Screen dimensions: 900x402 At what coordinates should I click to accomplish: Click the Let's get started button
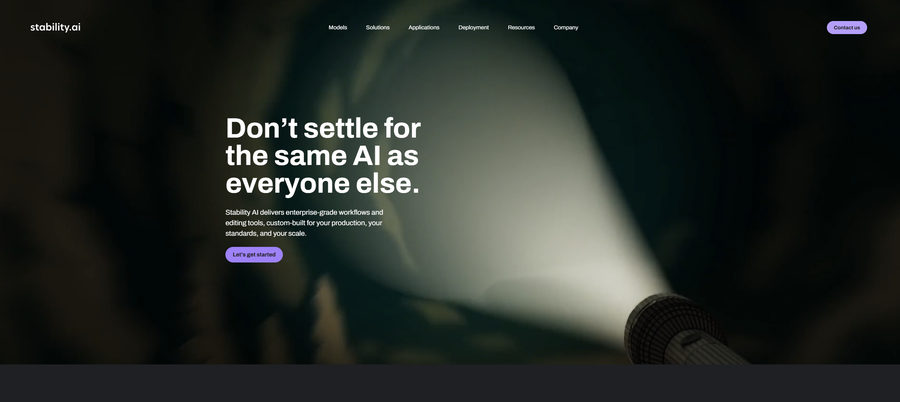pos(254,254)
